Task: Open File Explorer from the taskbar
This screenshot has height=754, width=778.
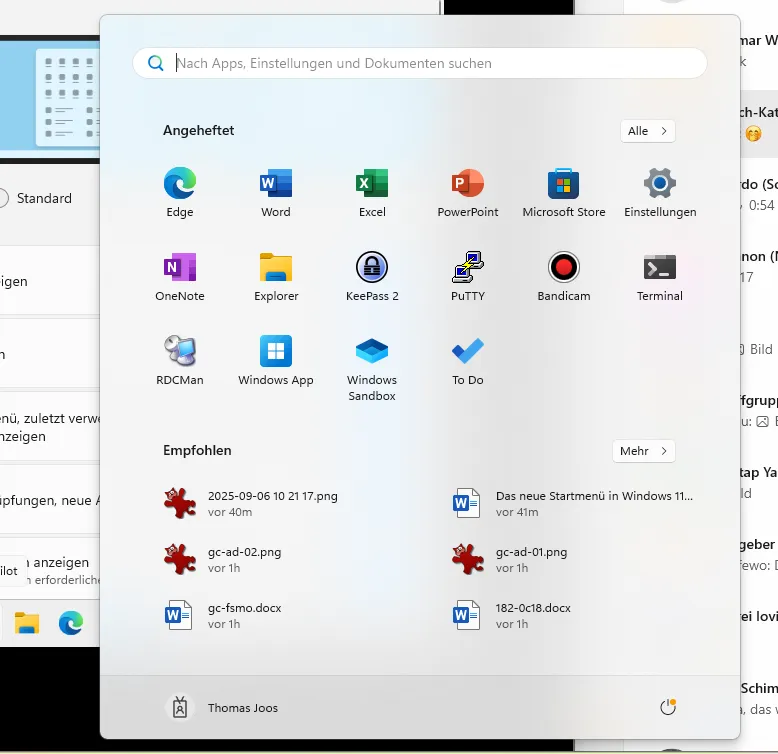Action: 27,624
